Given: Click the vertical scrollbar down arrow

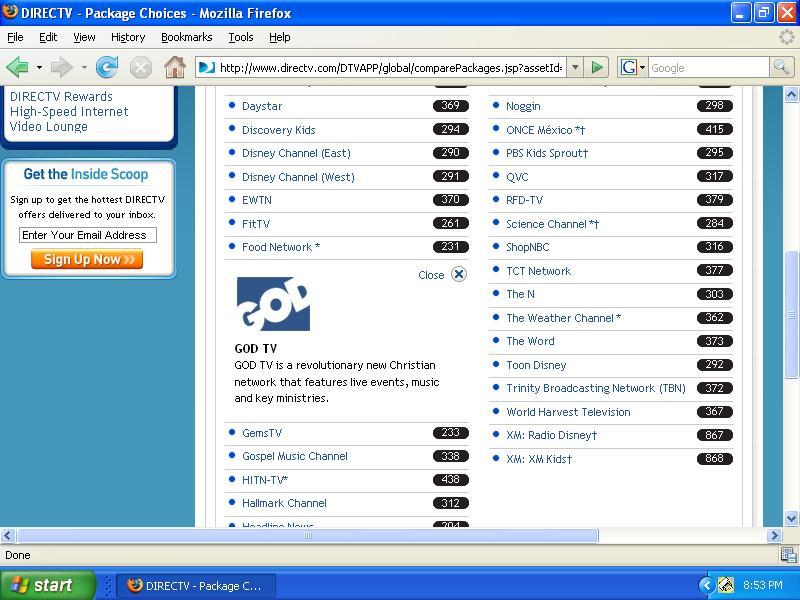Looking at the screenshot, I should pos(791,519).
